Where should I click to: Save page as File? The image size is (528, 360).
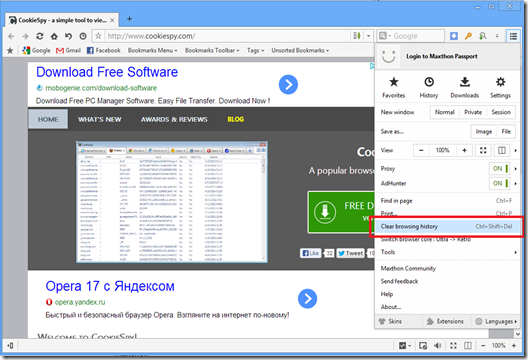[x=506, y=131]
